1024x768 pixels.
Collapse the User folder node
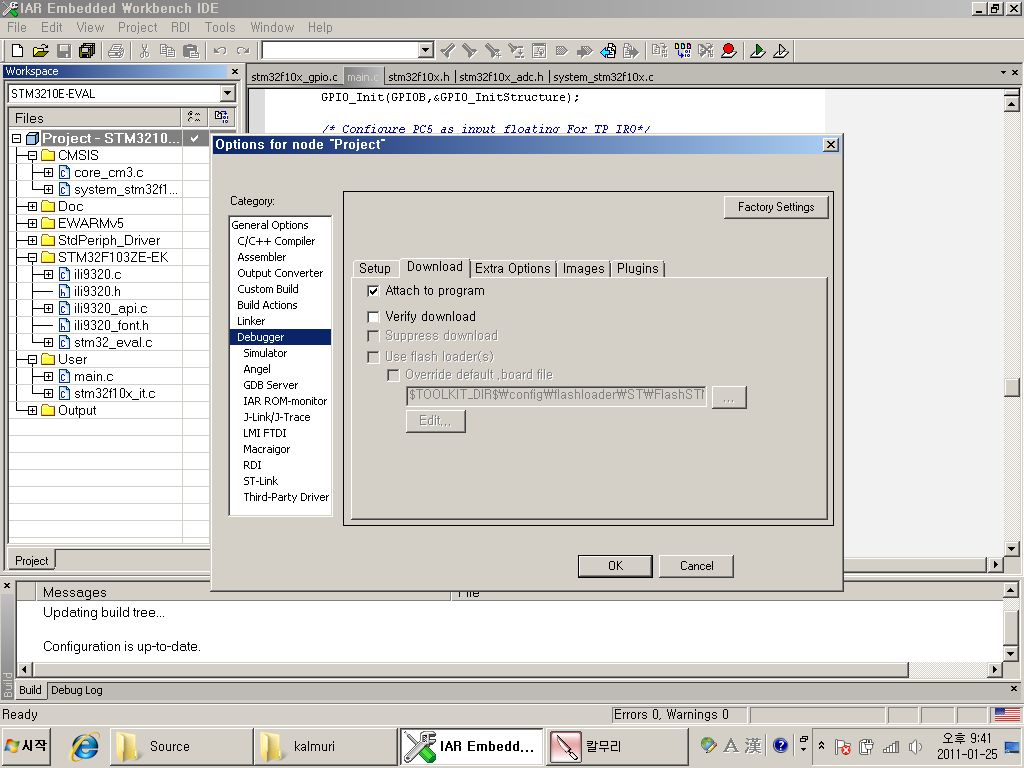click(32, 359)
